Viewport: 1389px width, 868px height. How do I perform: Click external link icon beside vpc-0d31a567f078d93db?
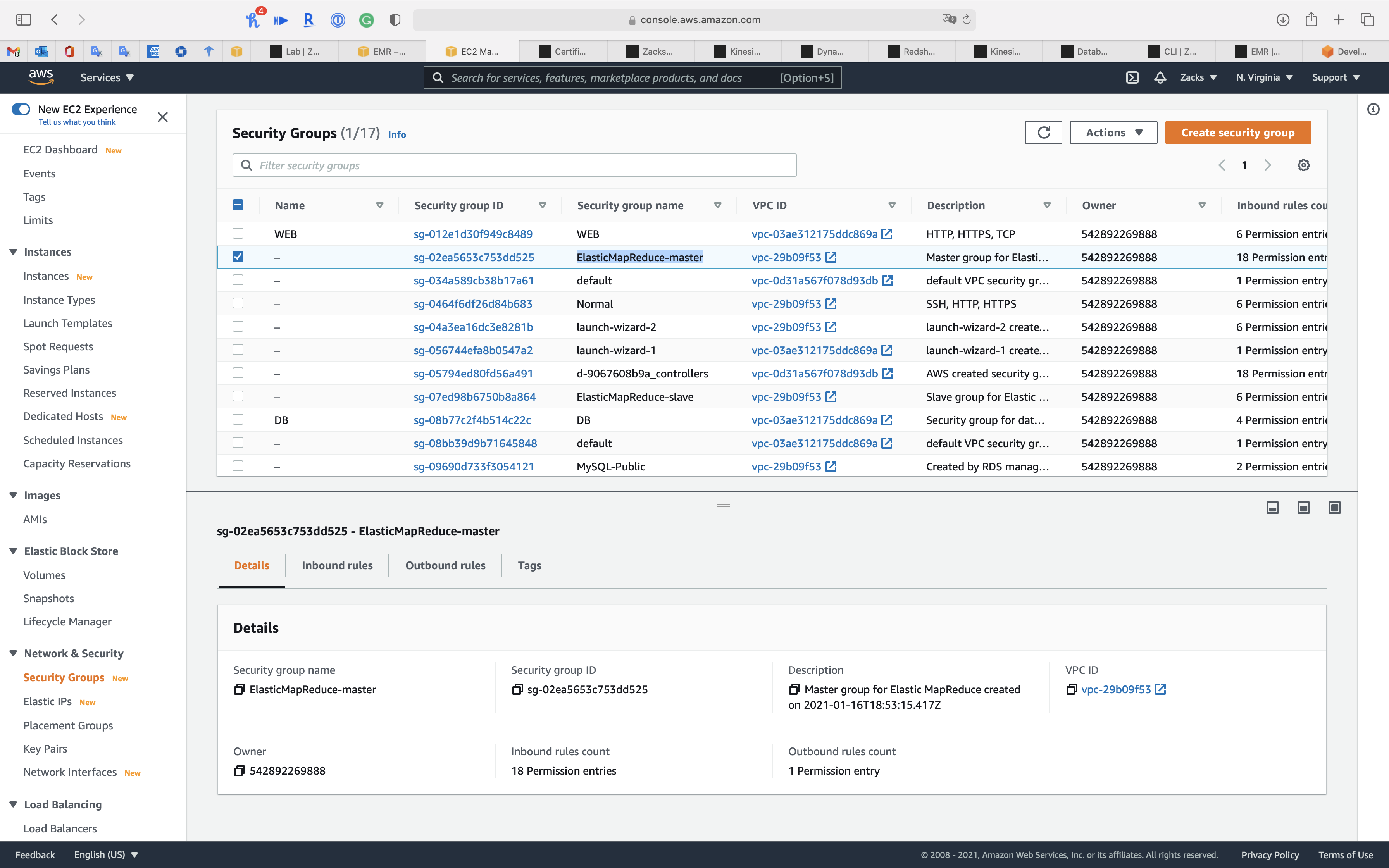[888, 281]
